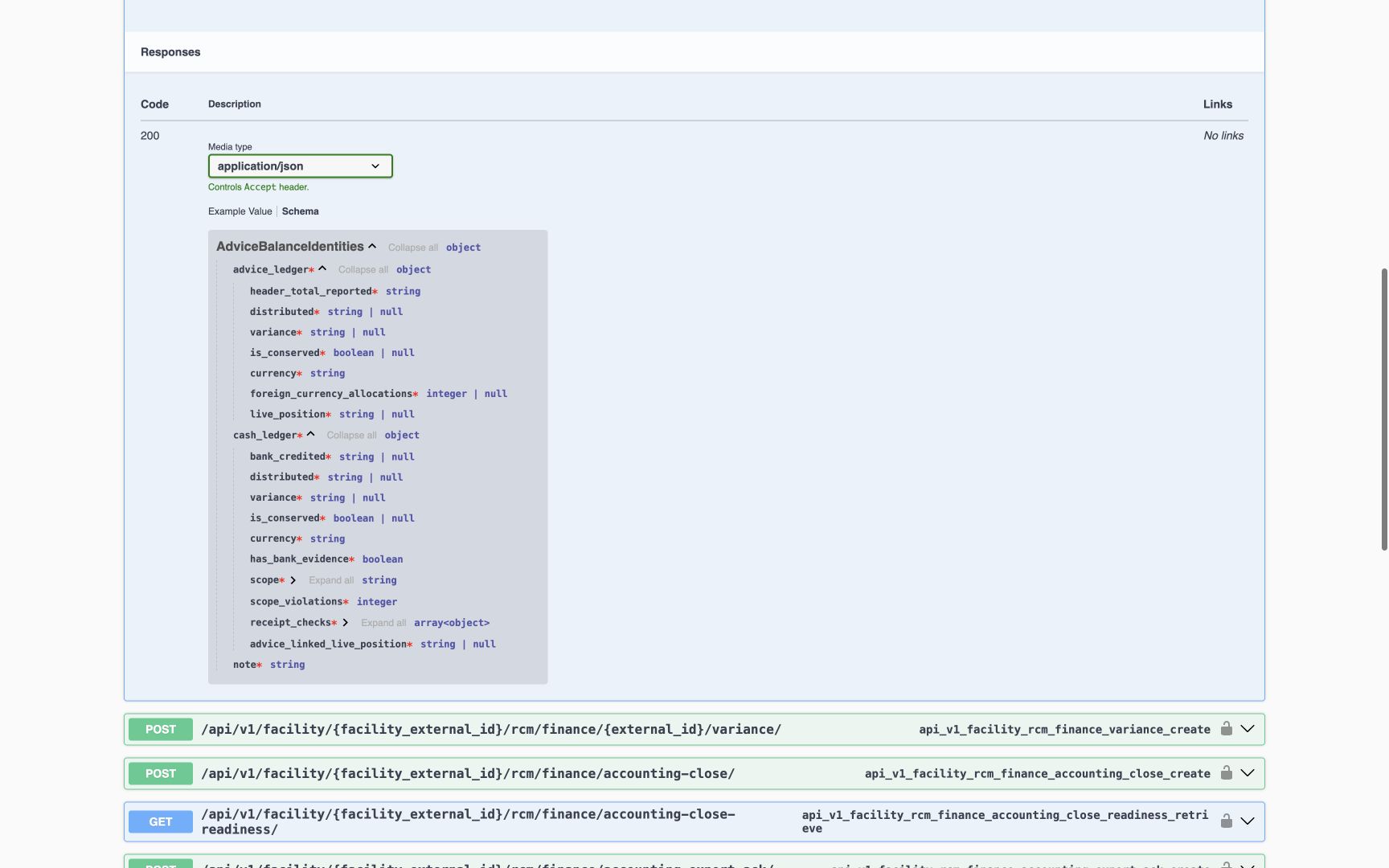The image size is (1389, 868).
Task: Expand the accounting-close-readiness GET endpoint arrow
Action: tap(1248, 821)
